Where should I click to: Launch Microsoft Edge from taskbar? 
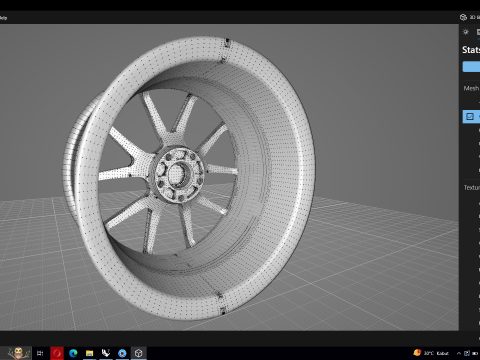pyautogui.click(x=73, y=353)
